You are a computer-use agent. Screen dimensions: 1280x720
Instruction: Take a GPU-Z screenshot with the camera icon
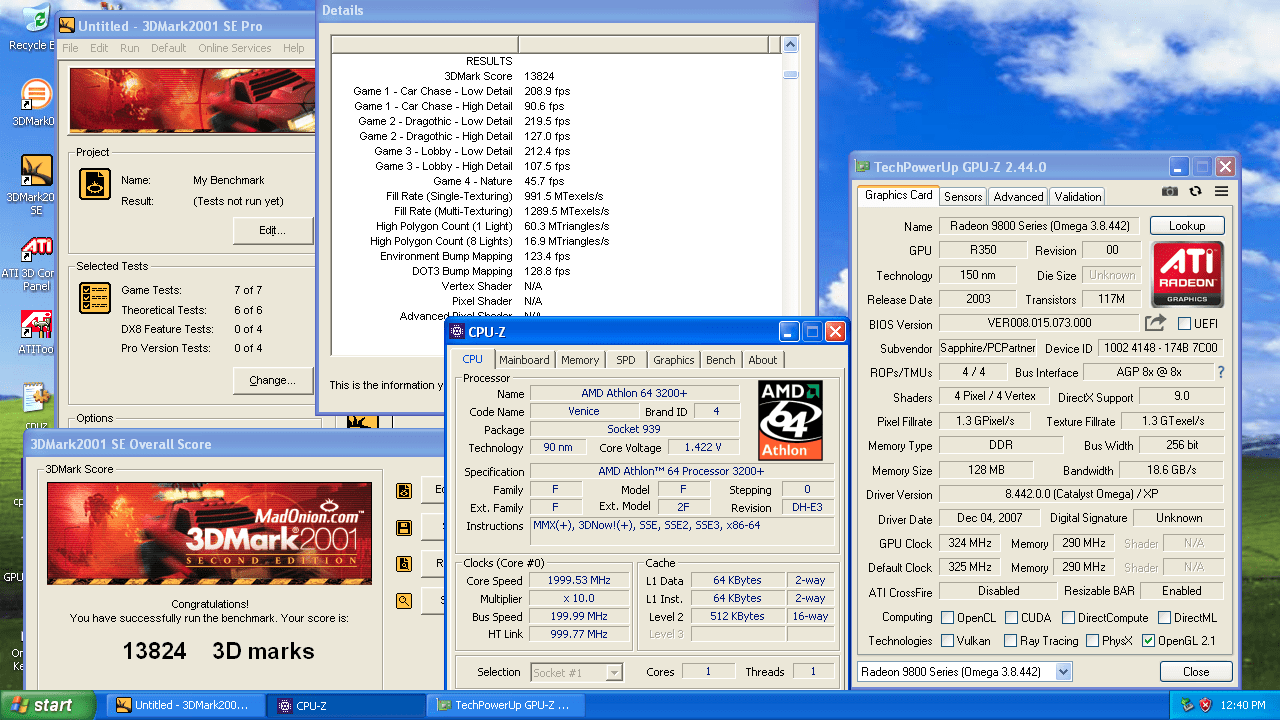[1170, 192]
